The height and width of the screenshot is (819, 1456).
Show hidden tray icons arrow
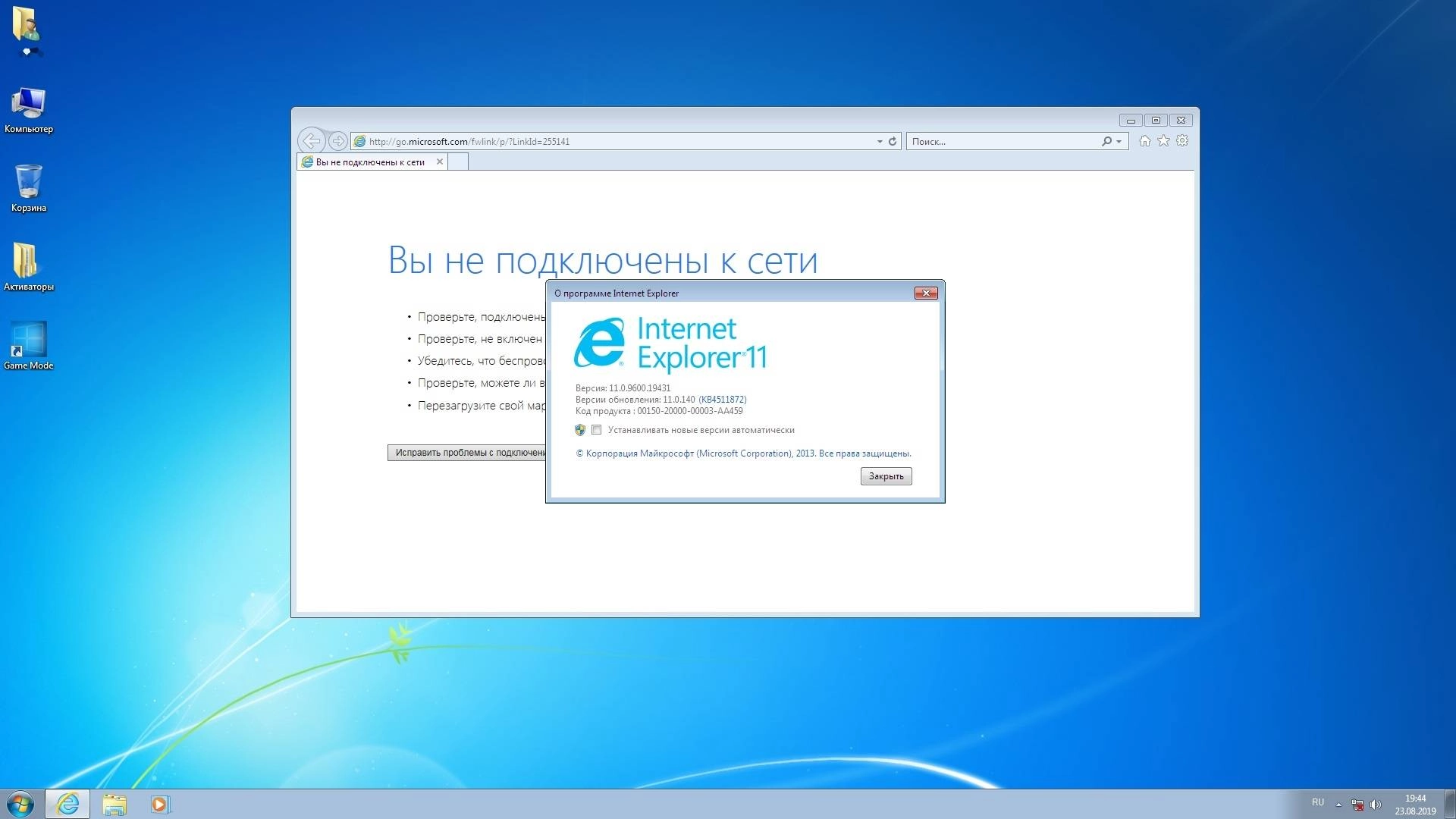pos(1338,805)
